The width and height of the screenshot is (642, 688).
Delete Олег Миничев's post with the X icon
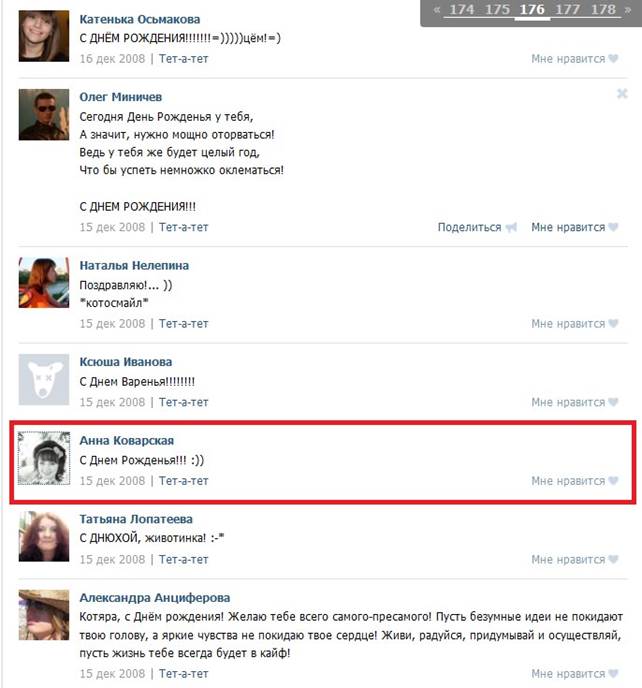click(622, 93)
